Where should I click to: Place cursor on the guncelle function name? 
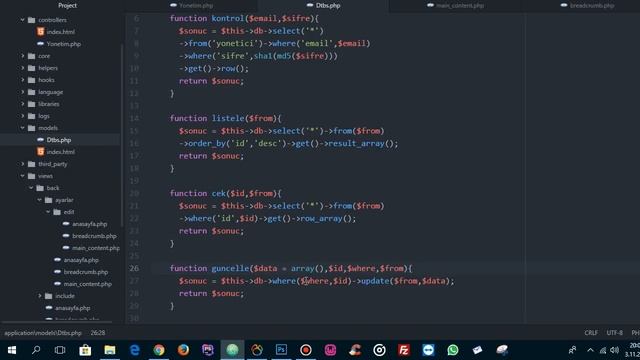click(230, 268)
